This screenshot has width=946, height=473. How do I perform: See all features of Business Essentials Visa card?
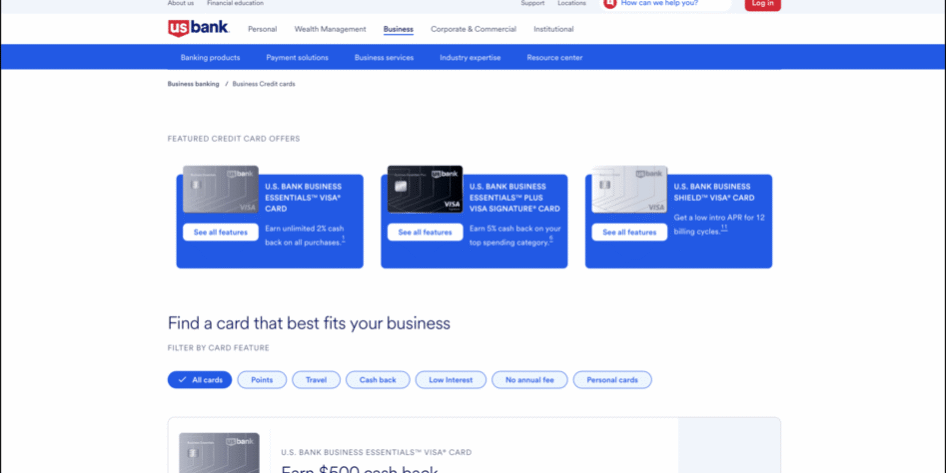[221, 232]
